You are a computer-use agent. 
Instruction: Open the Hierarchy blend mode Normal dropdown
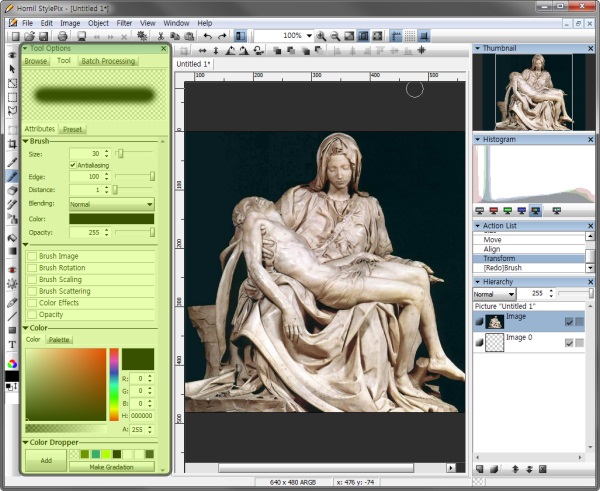494,294
